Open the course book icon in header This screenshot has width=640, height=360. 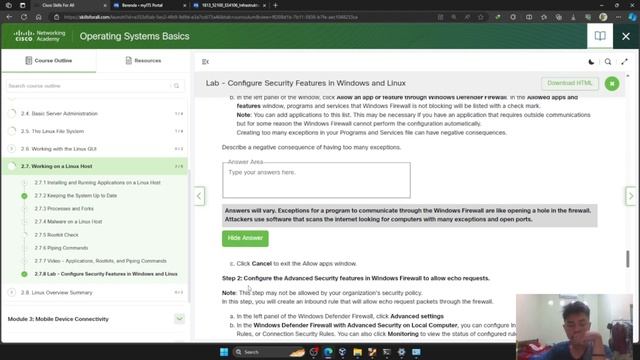click(600, 36)
